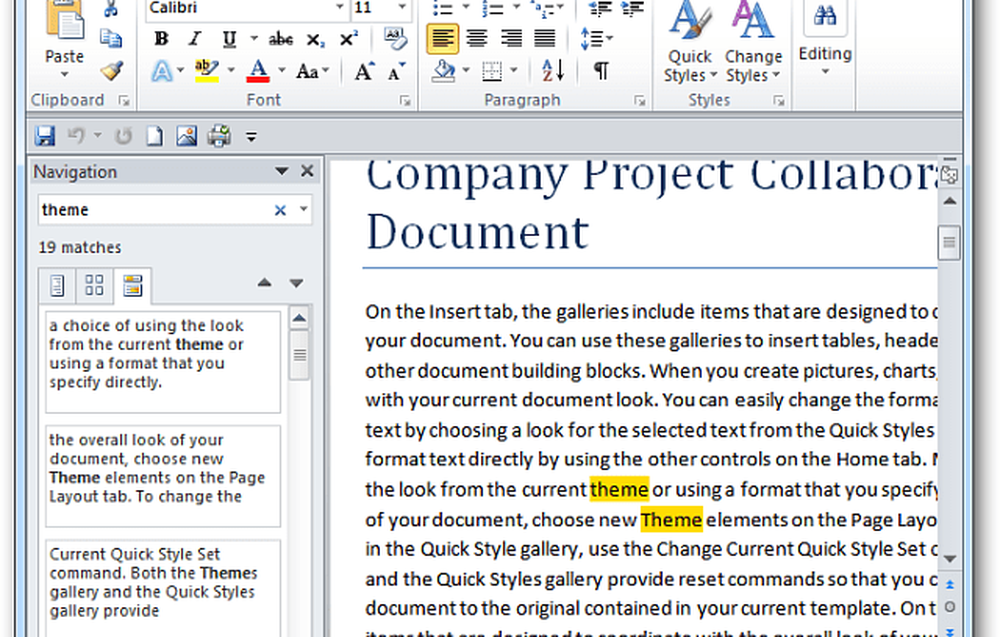Image resolution: width=1000 pixels, height=637 pixels.
Task: Go to next search result arrow
Action: coord(296,283)
